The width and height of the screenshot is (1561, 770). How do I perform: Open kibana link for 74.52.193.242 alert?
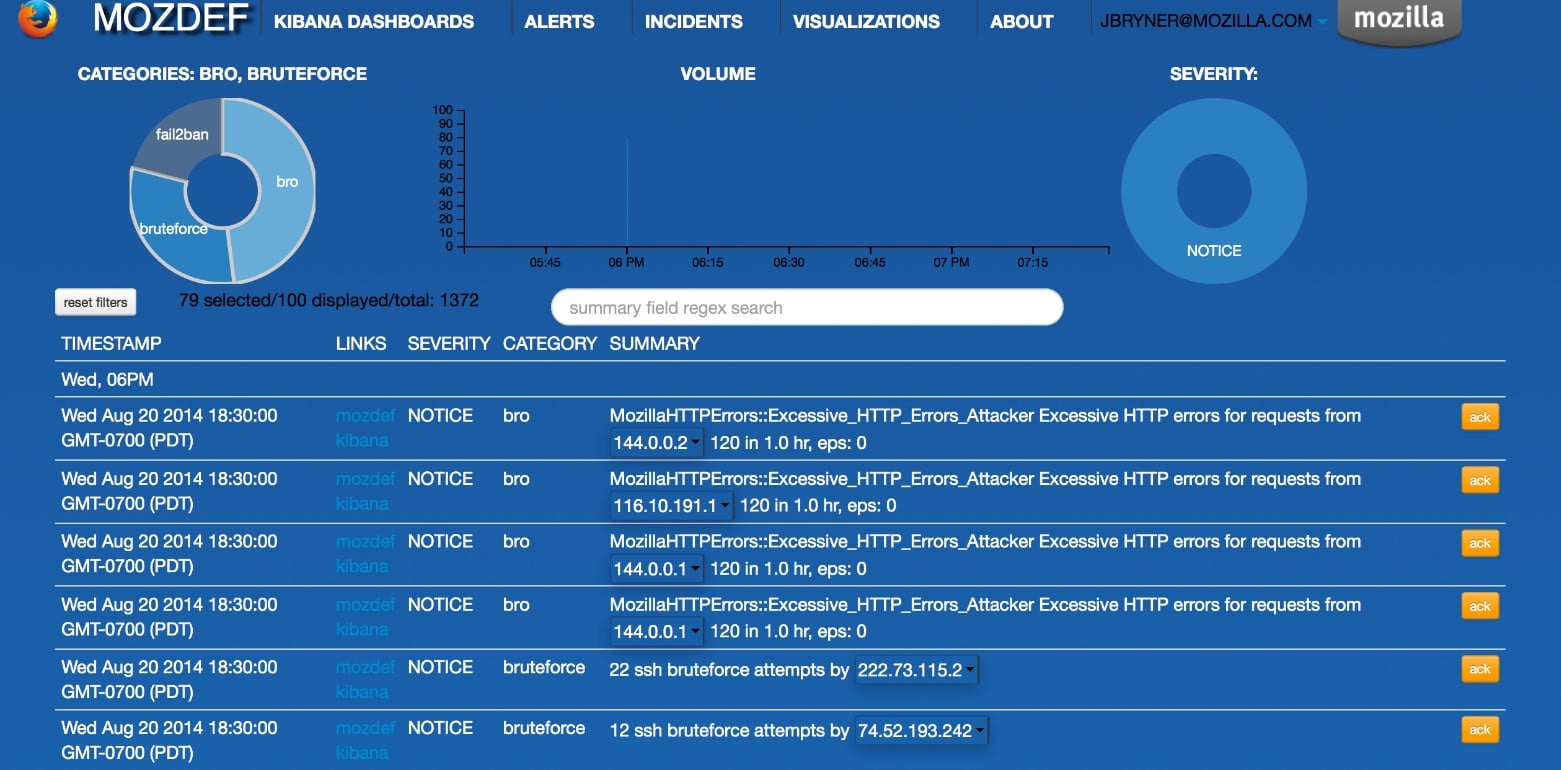click(x=362, y=753)
